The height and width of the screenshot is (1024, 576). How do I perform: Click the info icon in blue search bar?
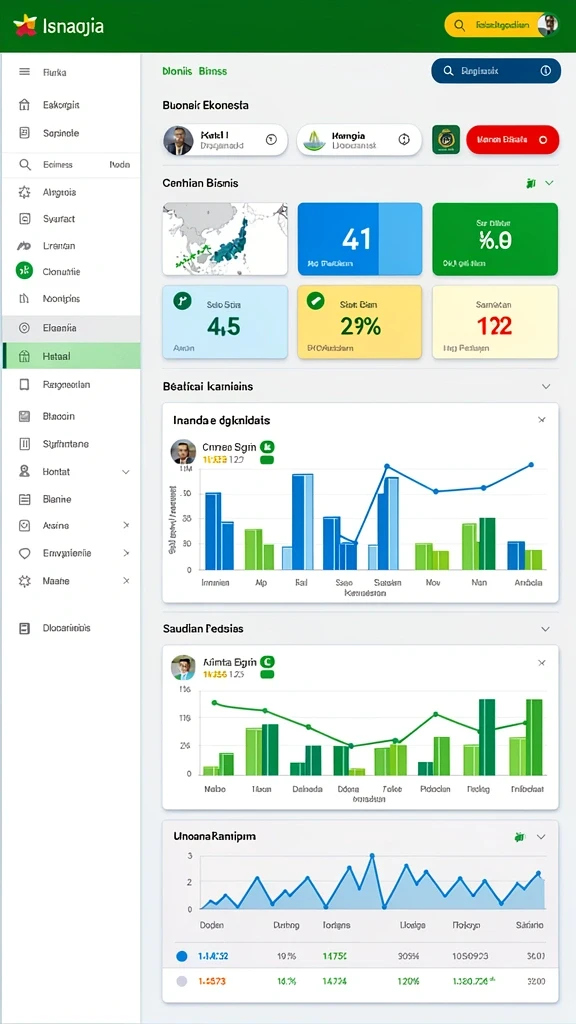coord(545,71)
